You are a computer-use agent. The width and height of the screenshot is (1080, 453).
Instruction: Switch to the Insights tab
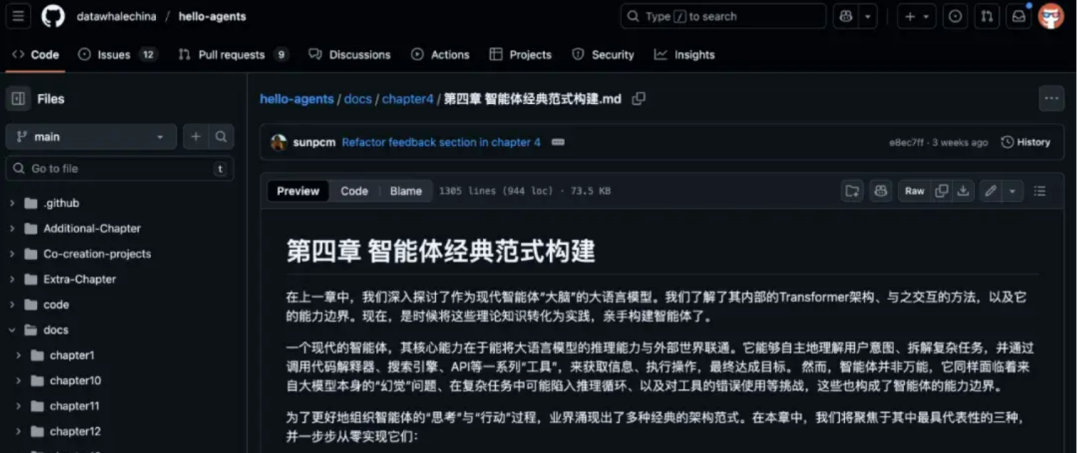click(684, 54)
